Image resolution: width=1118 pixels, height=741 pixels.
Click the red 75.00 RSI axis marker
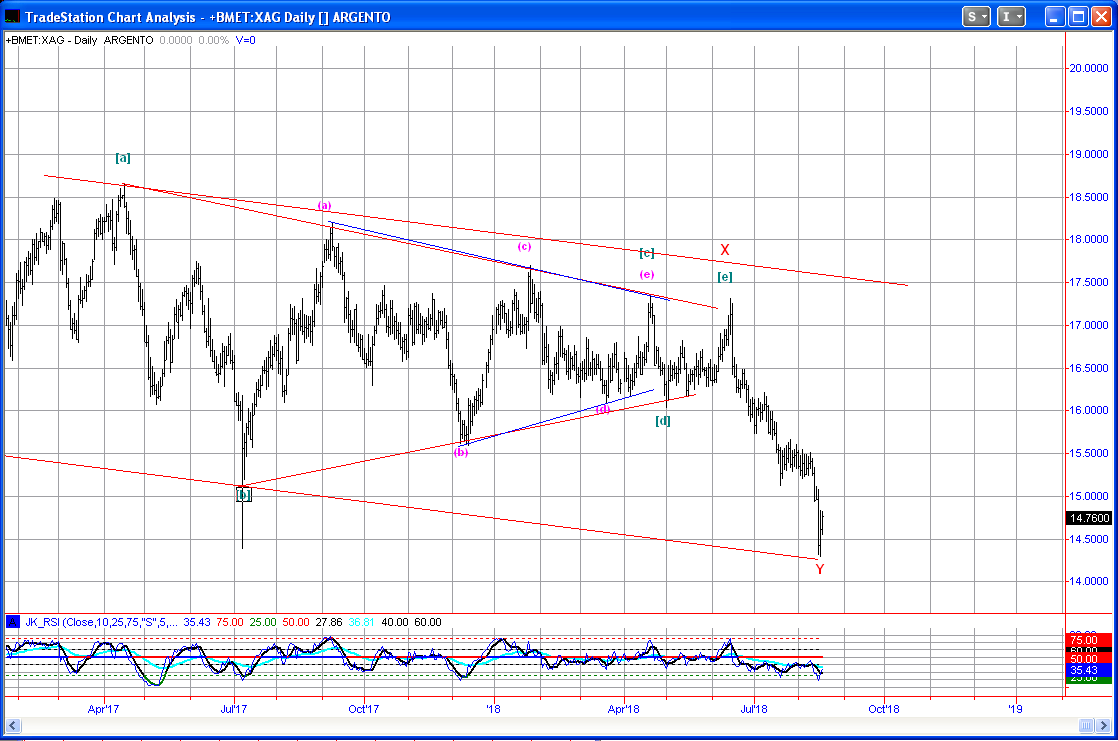(x=1089, y=640)
